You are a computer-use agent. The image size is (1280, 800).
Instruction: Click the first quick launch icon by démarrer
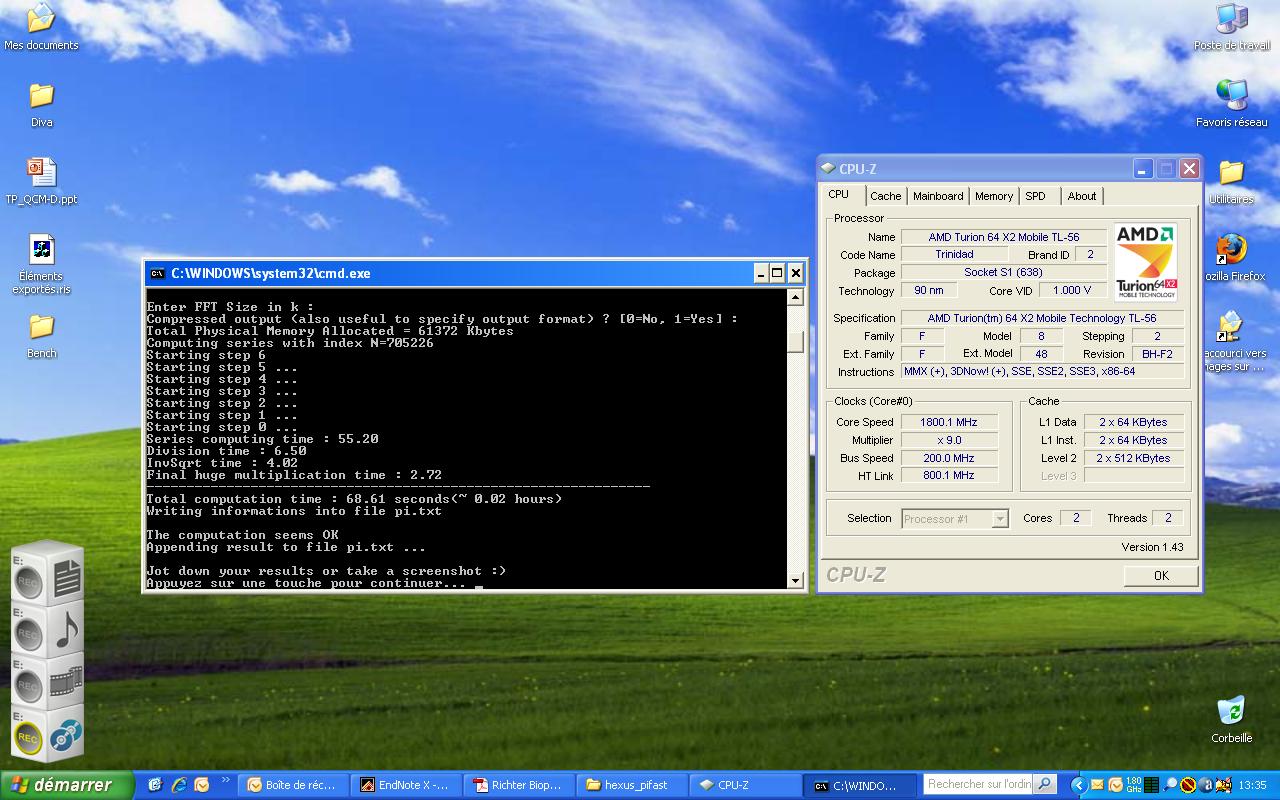pyautogui.click(x=155, y=785)
